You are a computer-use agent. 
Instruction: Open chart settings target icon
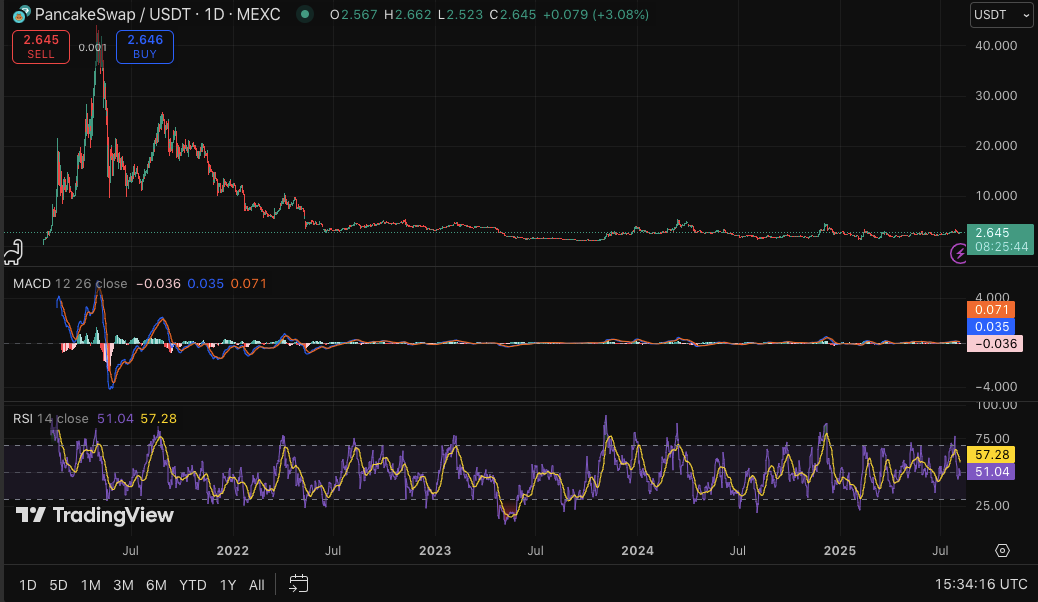click(x=1002, y=550)
